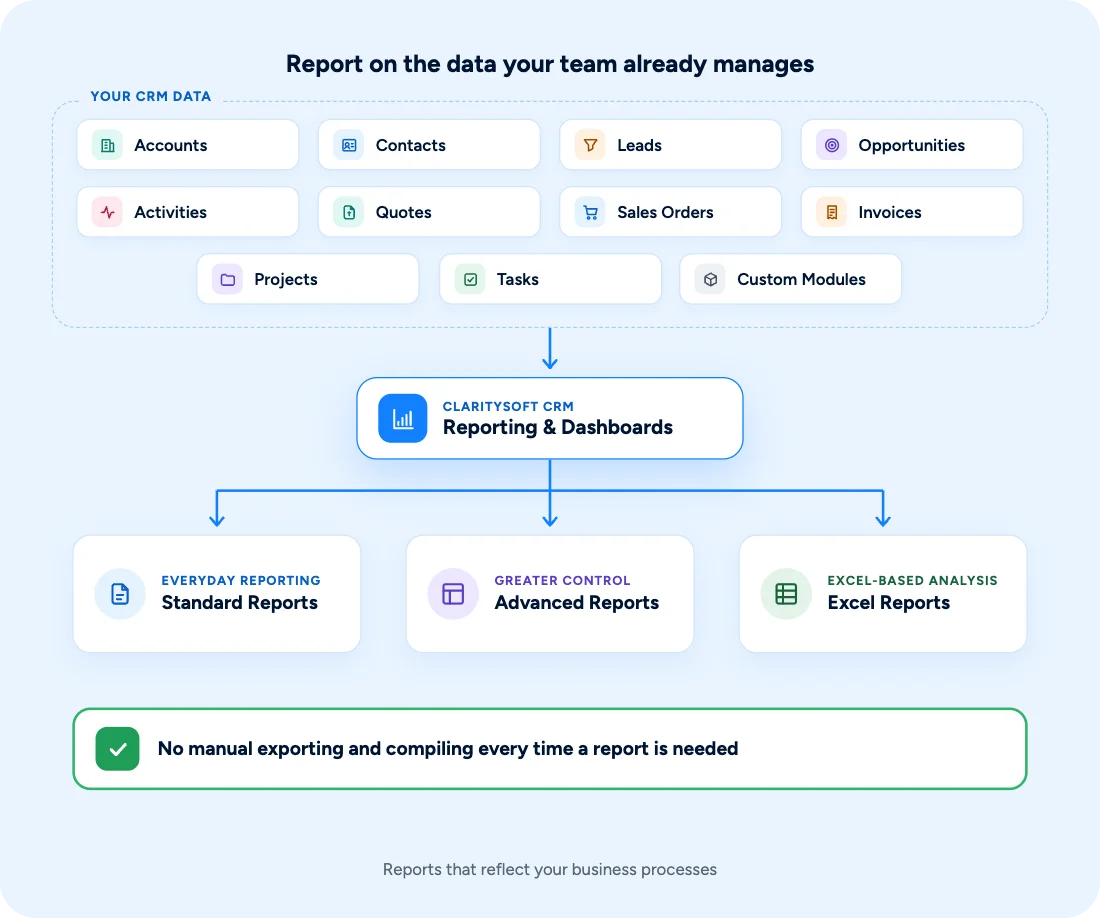Screen dimensions: 1100x918
Task: Click the Opportunities target icon
Action: [831, 145]
